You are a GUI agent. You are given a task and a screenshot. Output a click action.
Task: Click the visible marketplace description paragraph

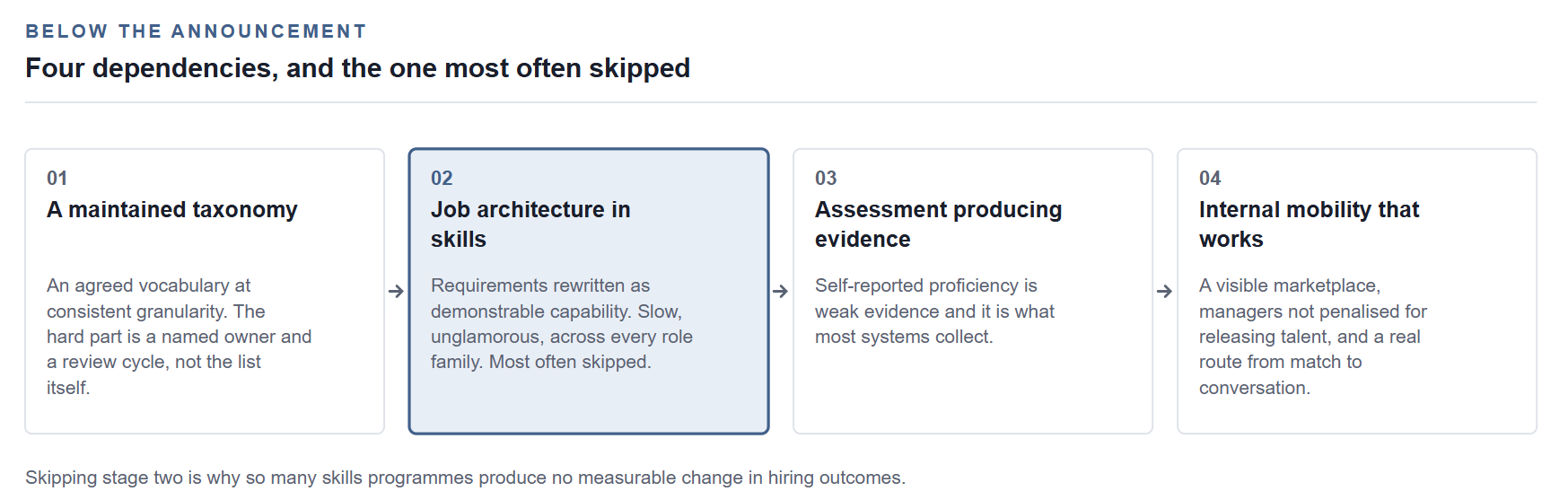[1312, 337]
